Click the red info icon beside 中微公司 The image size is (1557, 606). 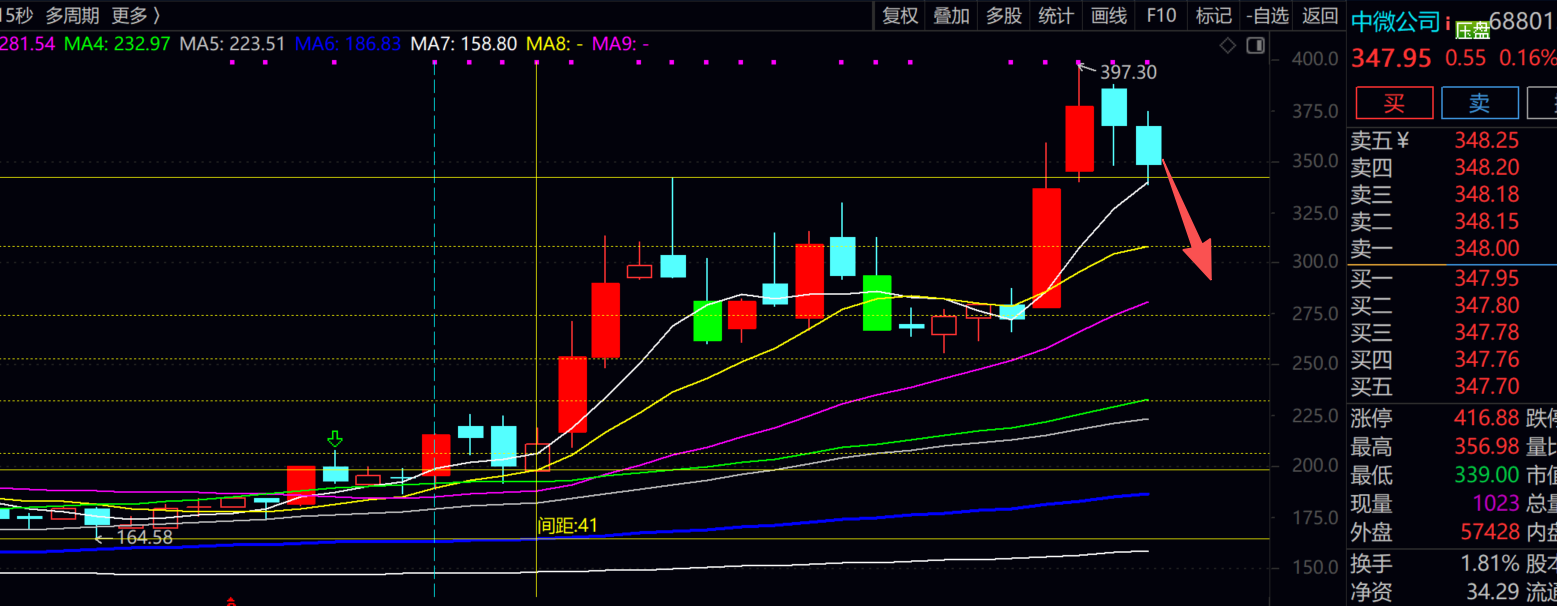click(1448, 23)
